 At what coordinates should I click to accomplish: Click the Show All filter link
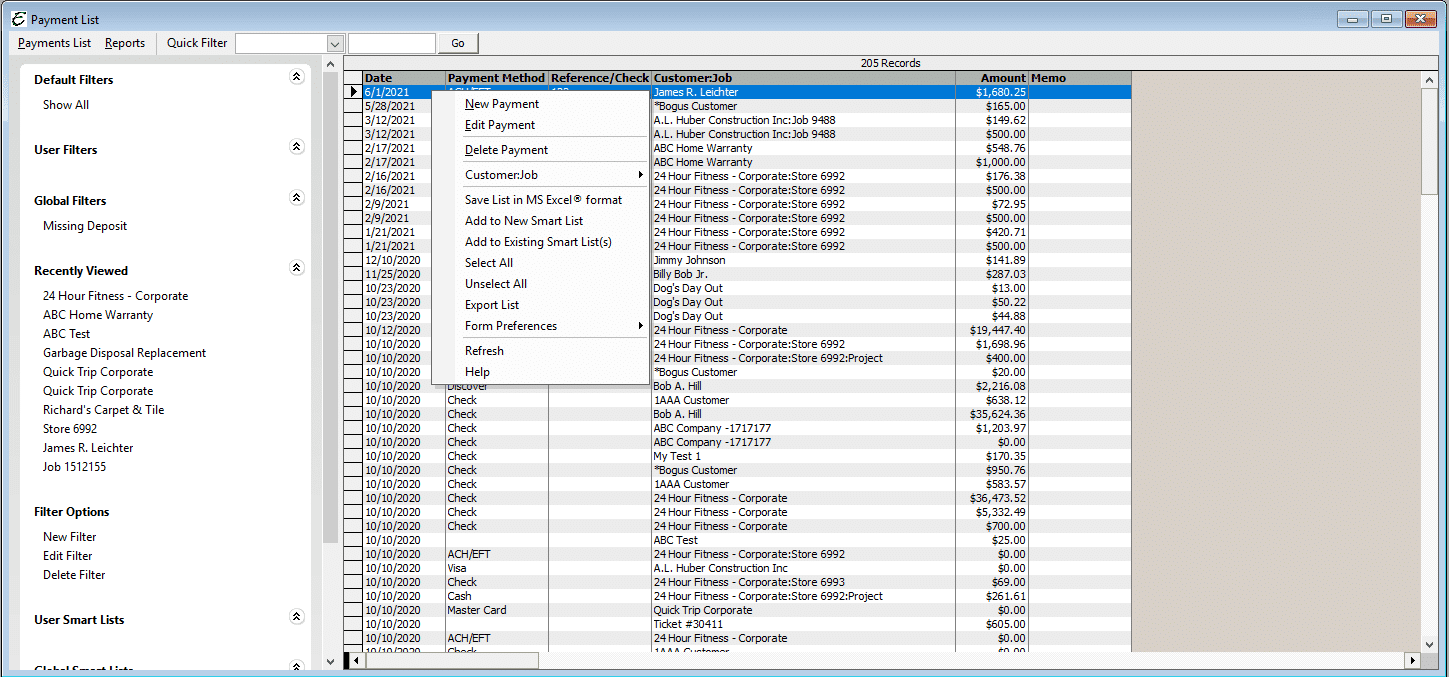(66, 105)
